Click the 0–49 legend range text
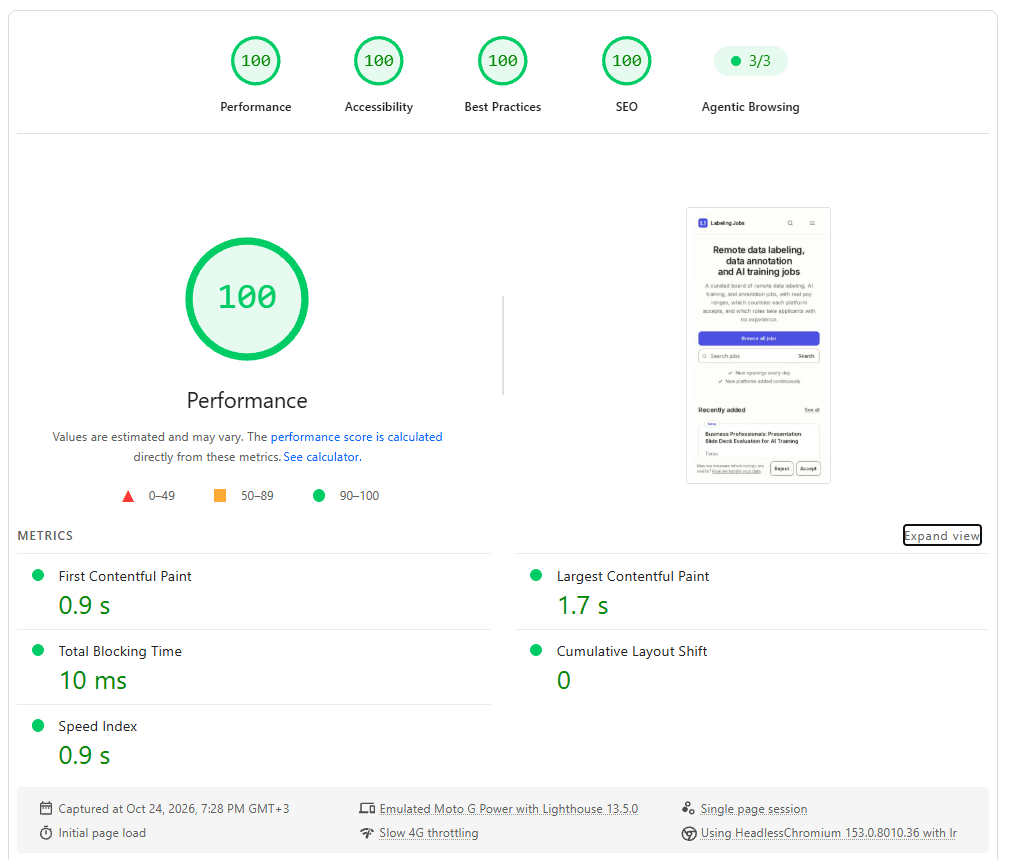1019x860 pixels. click(161, 496)
